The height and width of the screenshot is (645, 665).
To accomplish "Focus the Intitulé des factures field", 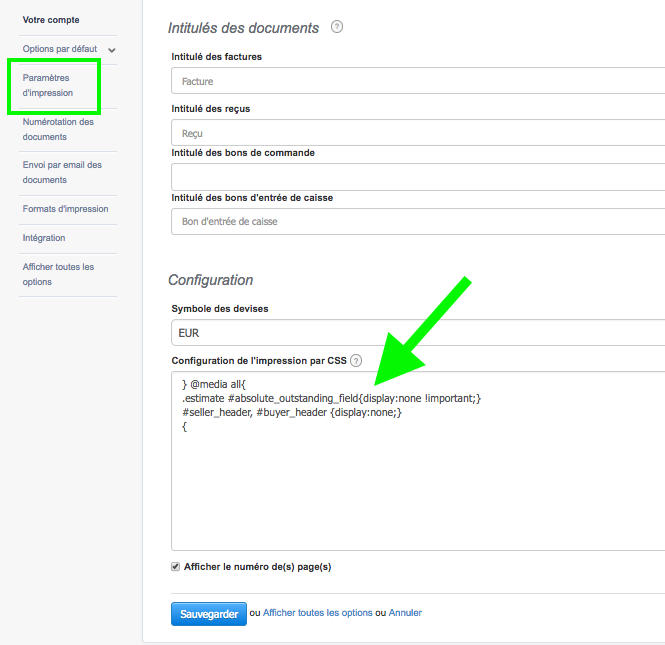I will coord(418,81).
